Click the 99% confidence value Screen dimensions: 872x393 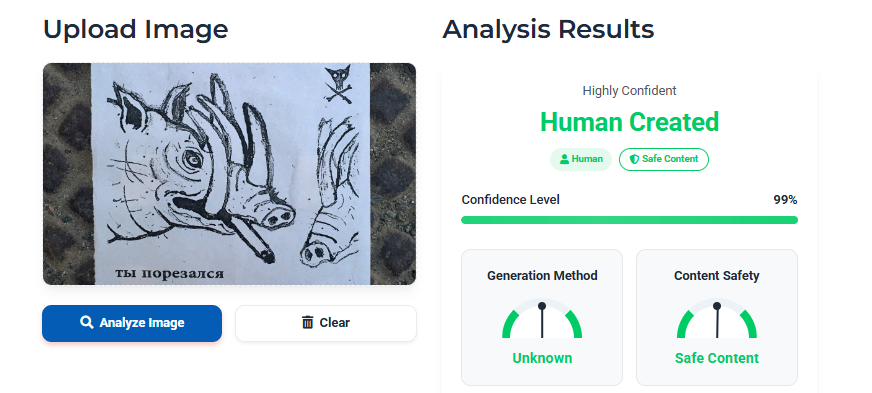tap(785, 200)
